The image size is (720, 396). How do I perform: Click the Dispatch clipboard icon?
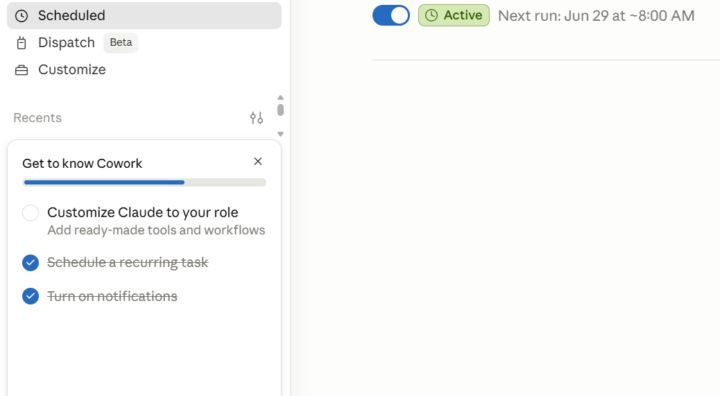pos(21,43)
